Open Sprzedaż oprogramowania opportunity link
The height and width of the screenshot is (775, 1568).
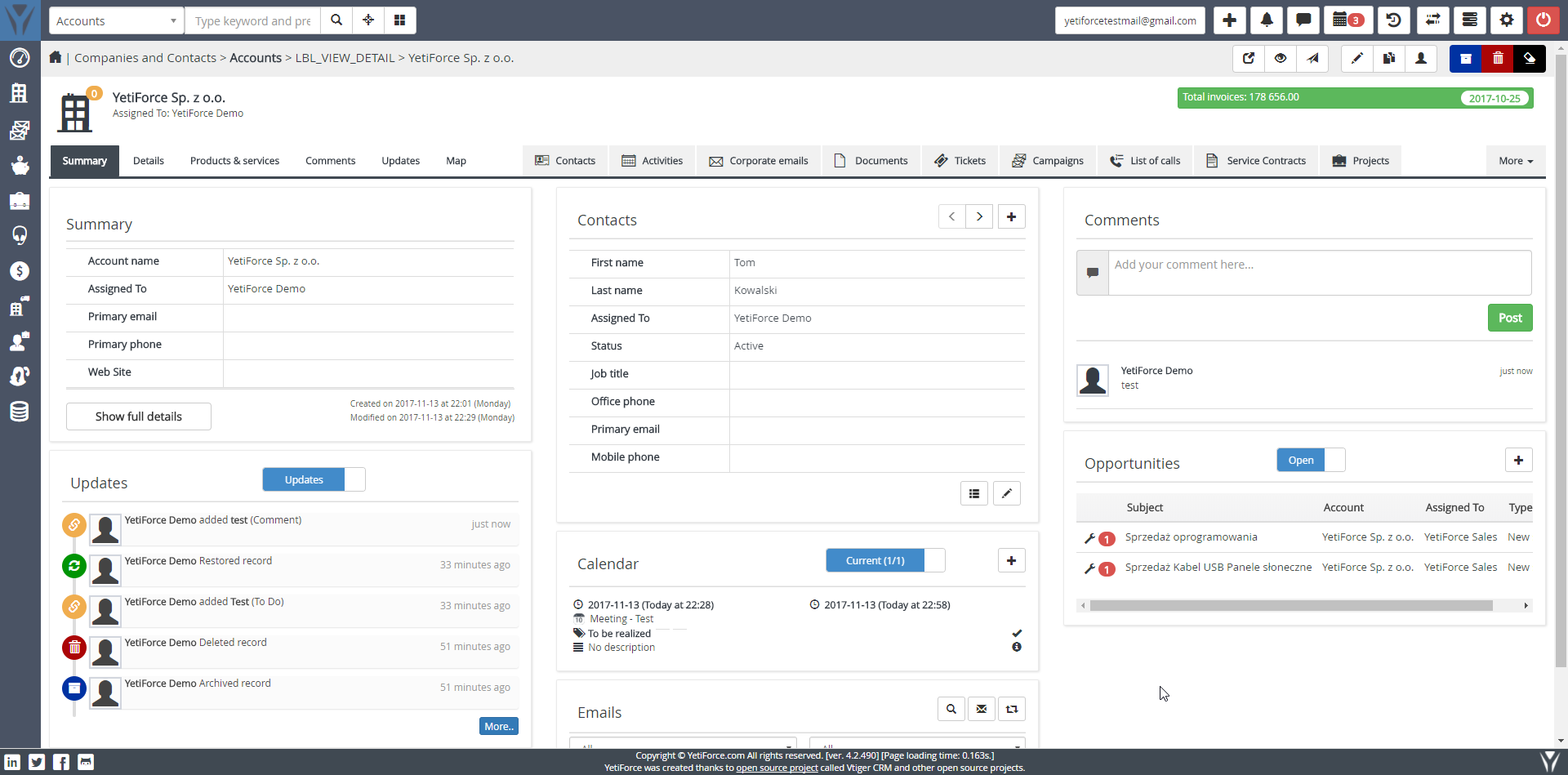(x=1191, y=537)
